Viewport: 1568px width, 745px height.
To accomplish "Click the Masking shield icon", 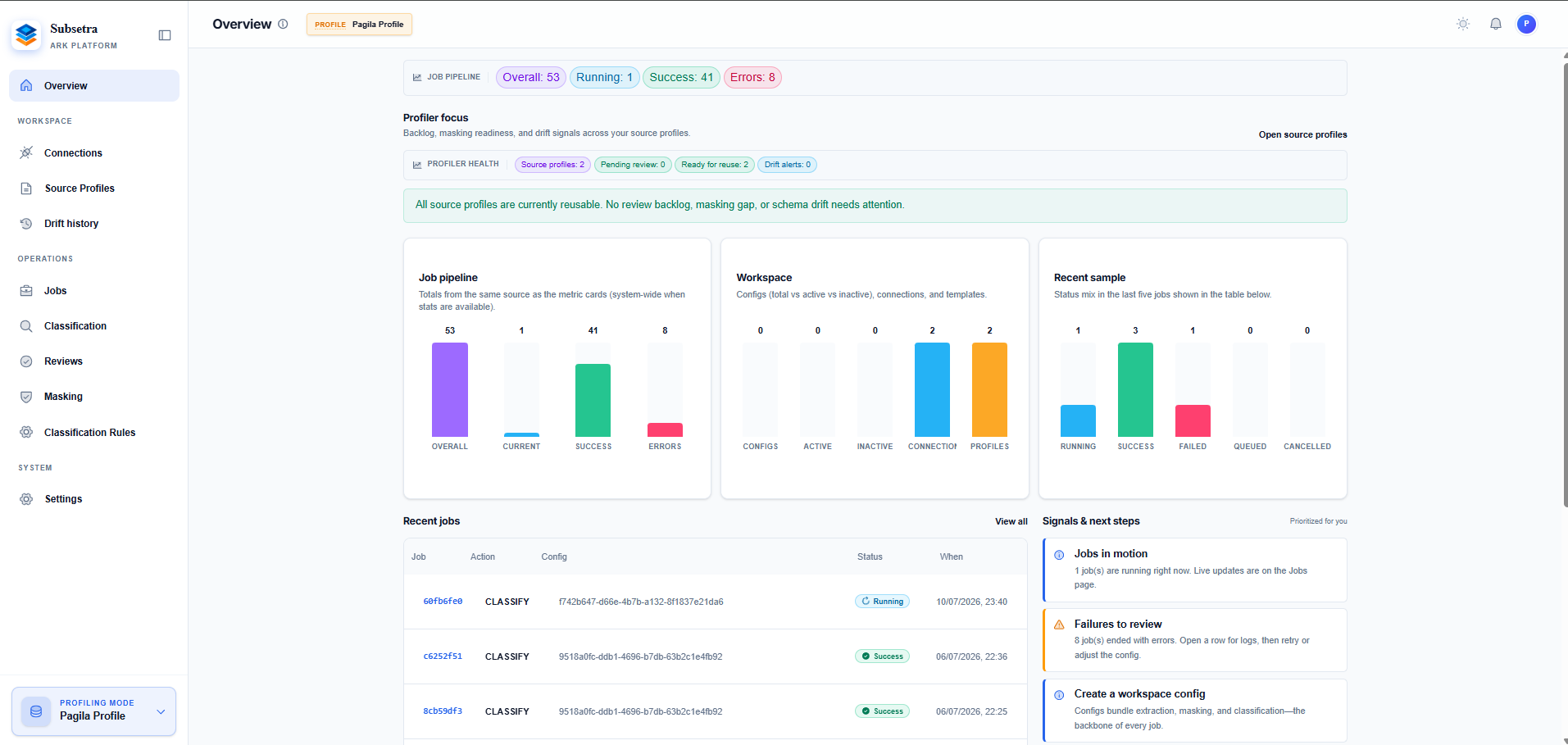I will coord(26,396).
